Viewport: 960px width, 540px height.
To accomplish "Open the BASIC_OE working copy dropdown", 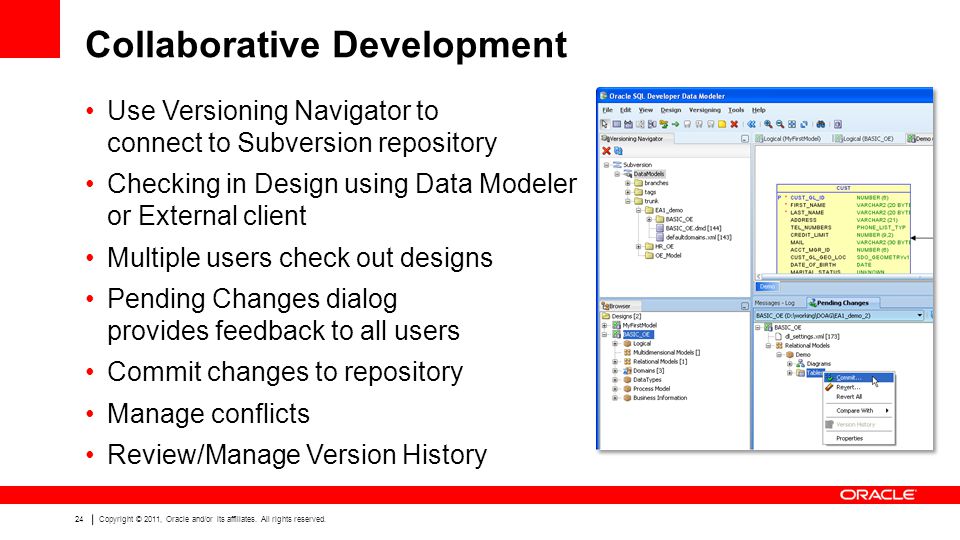I will click(x=920, y=315).
